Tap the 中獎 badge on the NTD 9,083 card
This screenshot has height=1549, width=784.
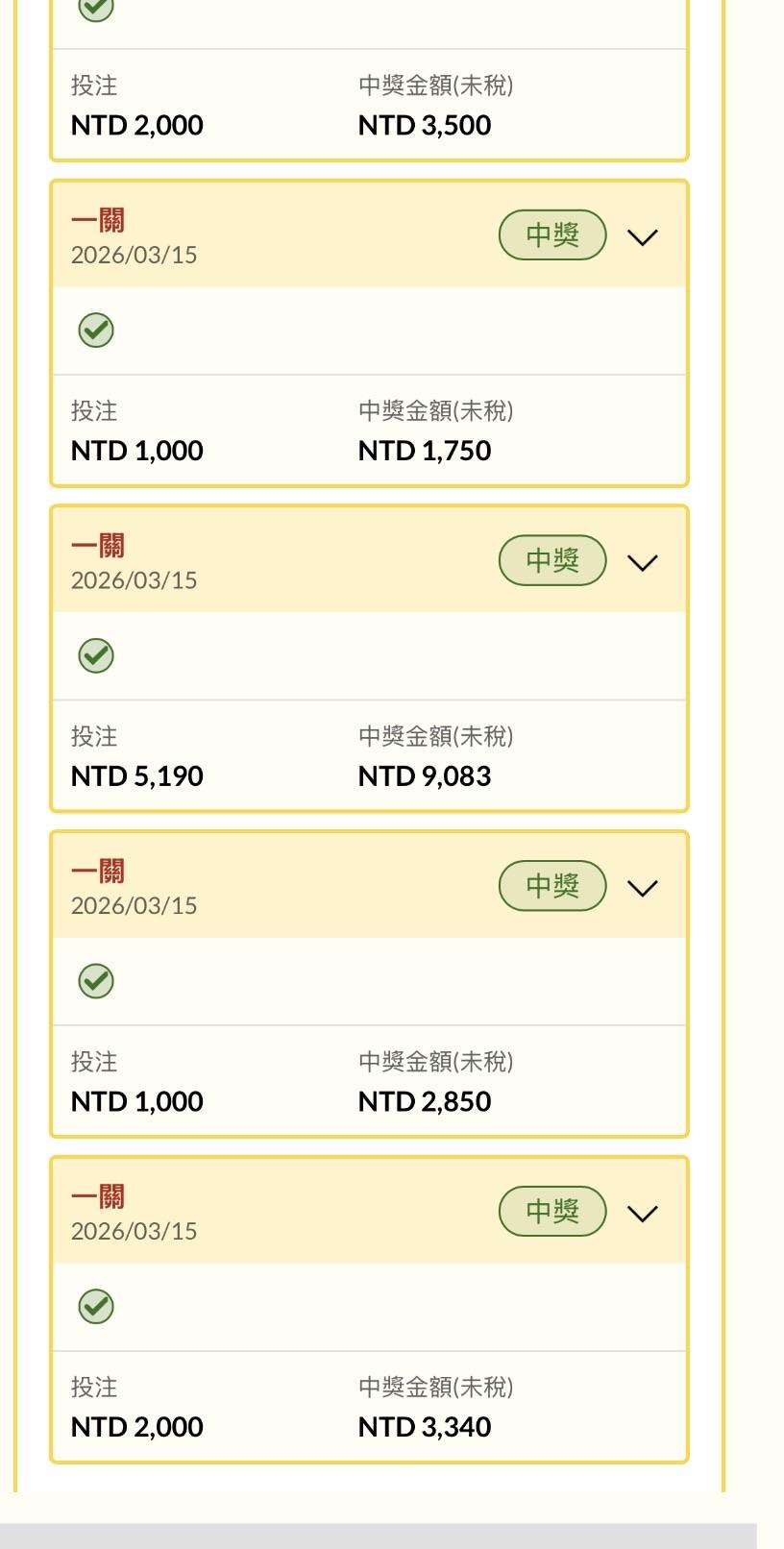552,560
